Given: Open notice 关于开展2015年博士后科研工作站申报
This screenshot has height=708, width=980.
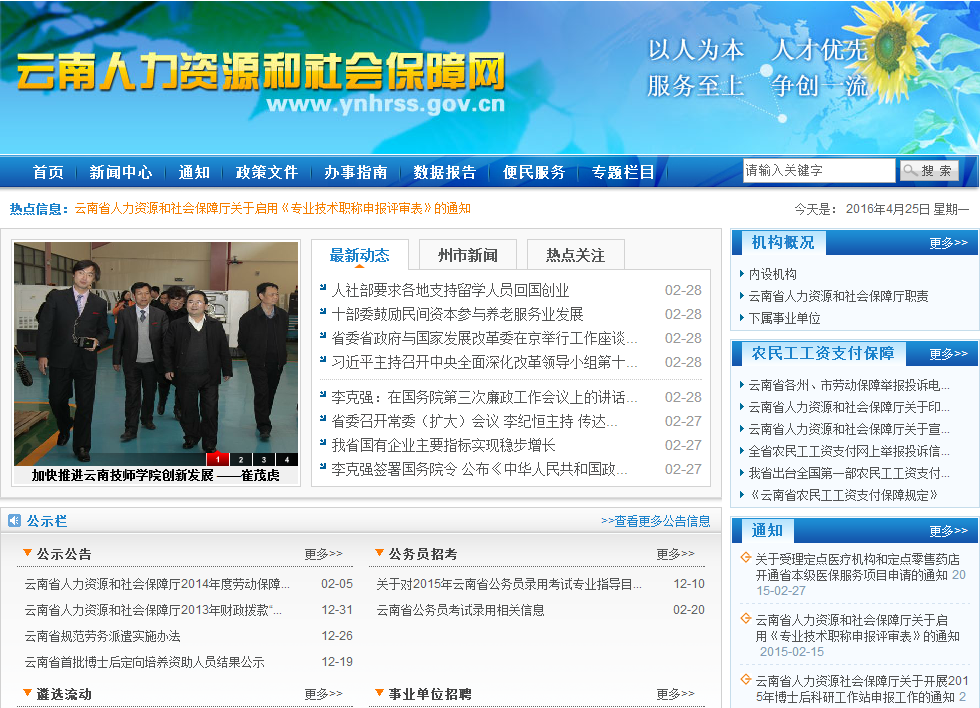Looking at the screenshot, I should pyautogui.click(x=861, y=688).
